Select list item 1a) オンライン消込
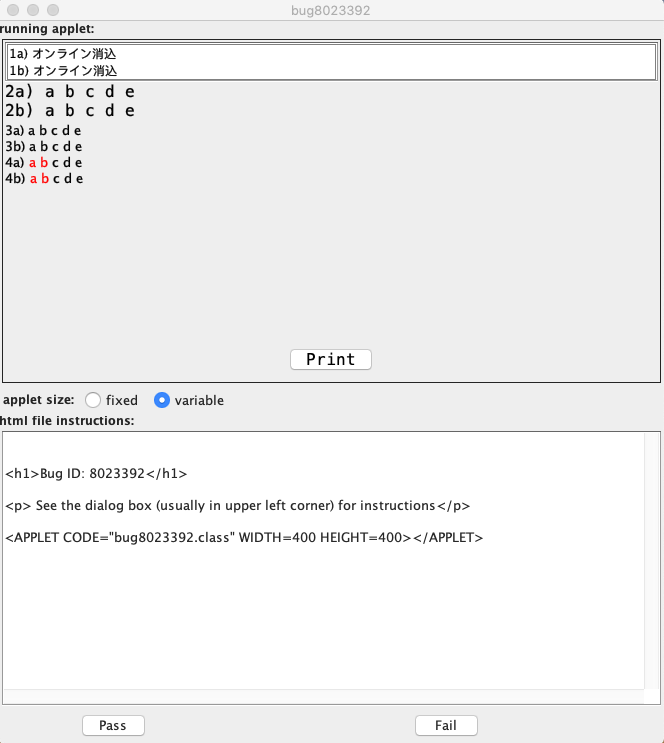Viewport: 664px width, 743px height. pos(64,54)
